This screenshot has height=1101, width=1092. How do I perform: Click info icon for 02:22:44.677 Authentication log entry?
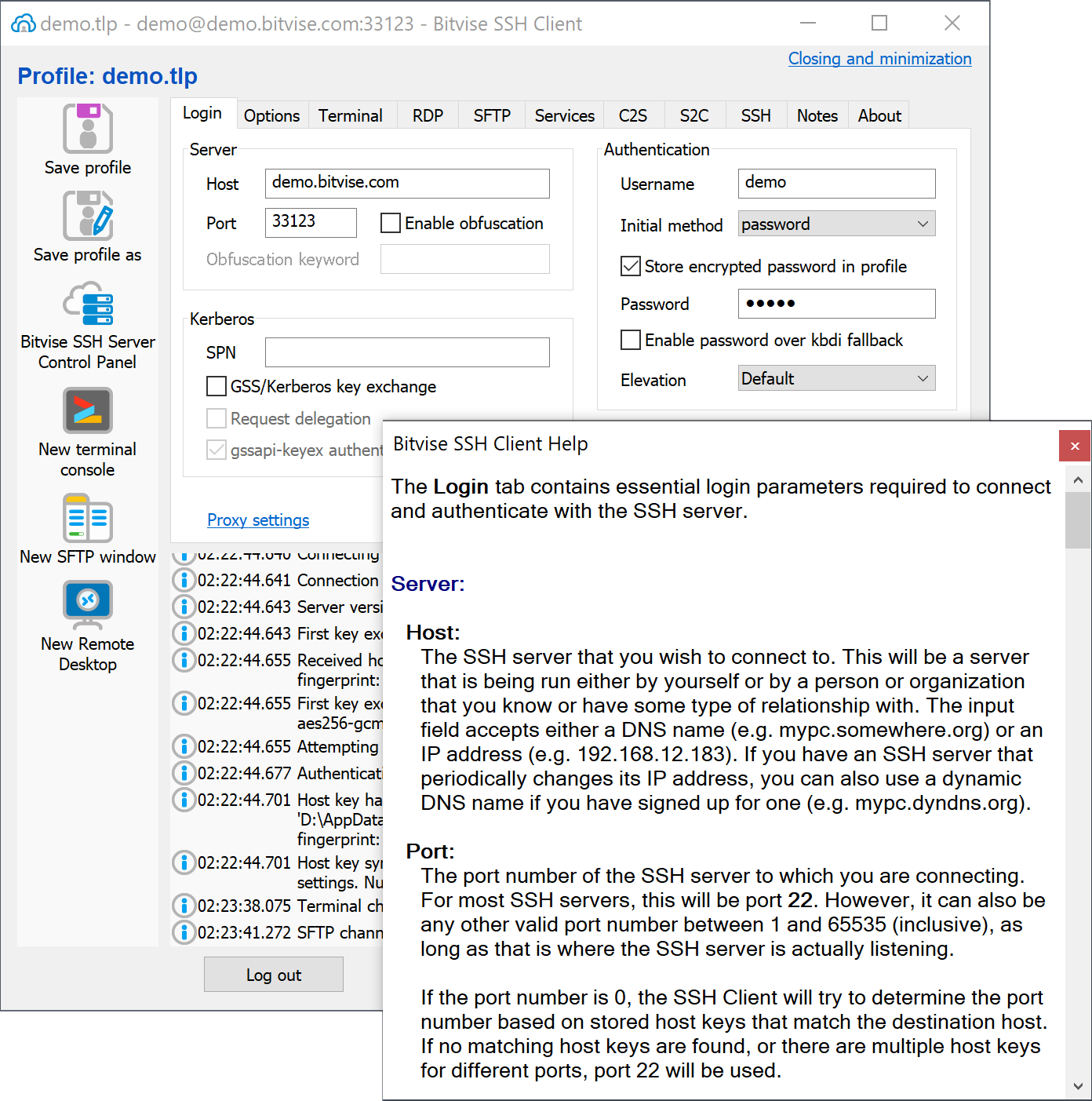point(184,773)
